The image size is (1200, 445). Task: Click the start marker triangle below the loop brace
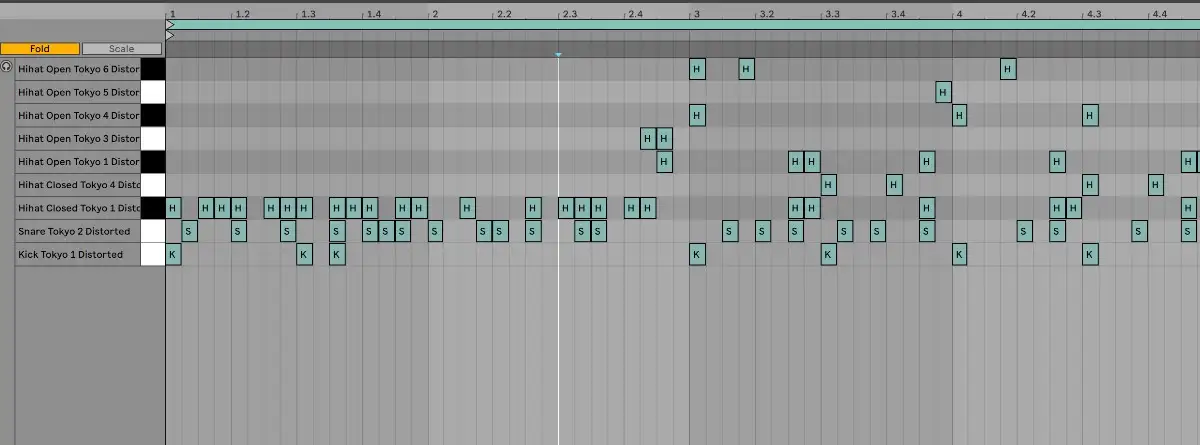pyautogui.click(x=170, y=36)
